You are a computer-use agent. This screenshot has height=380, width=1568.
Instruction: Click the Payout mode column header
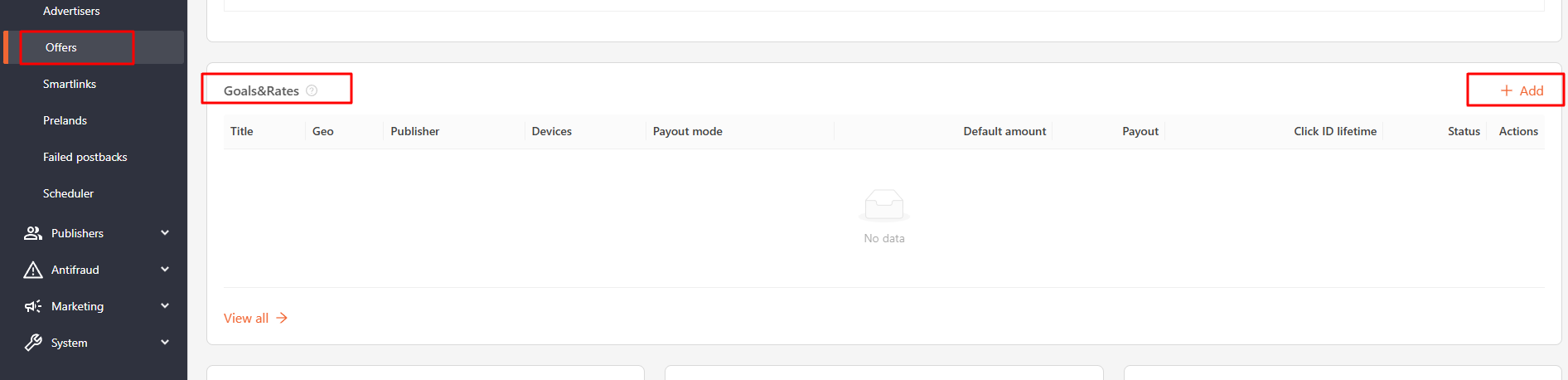[x=687, y=131]
